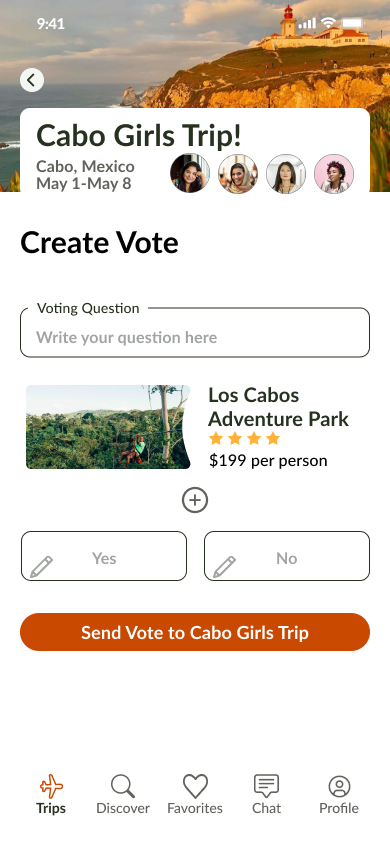This screenshot has height=844, width=390.
Task: Add another option with plus icon
Action: click(x=195, y=500)
